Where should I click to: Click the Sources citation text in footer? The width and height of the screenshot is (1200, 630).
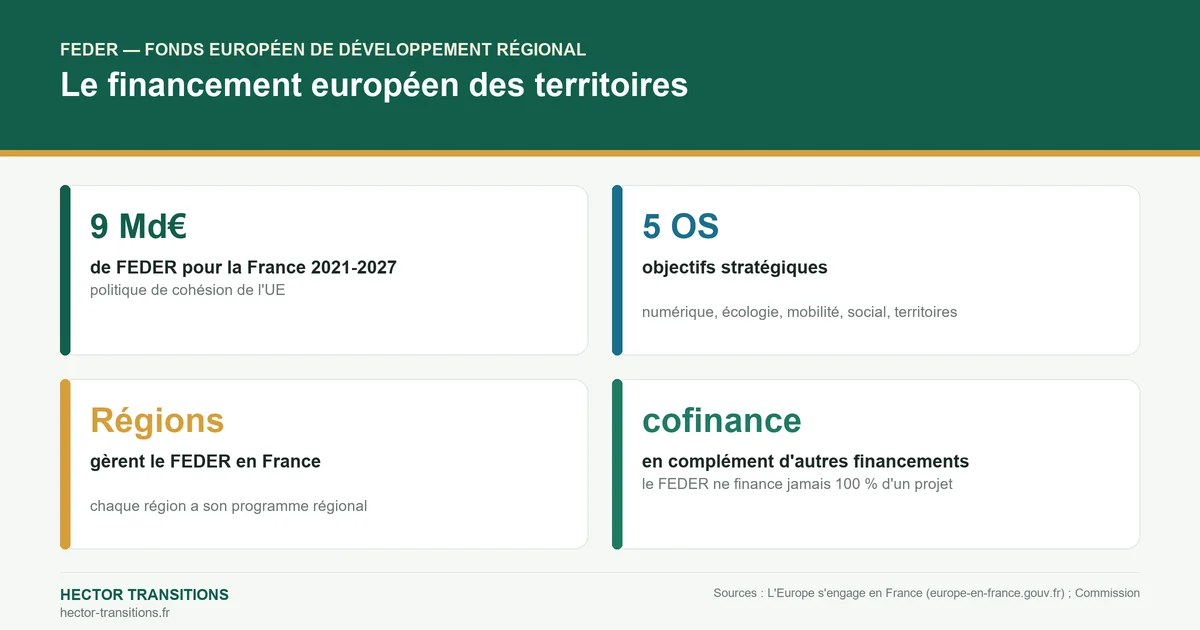(x=926, y=593)
